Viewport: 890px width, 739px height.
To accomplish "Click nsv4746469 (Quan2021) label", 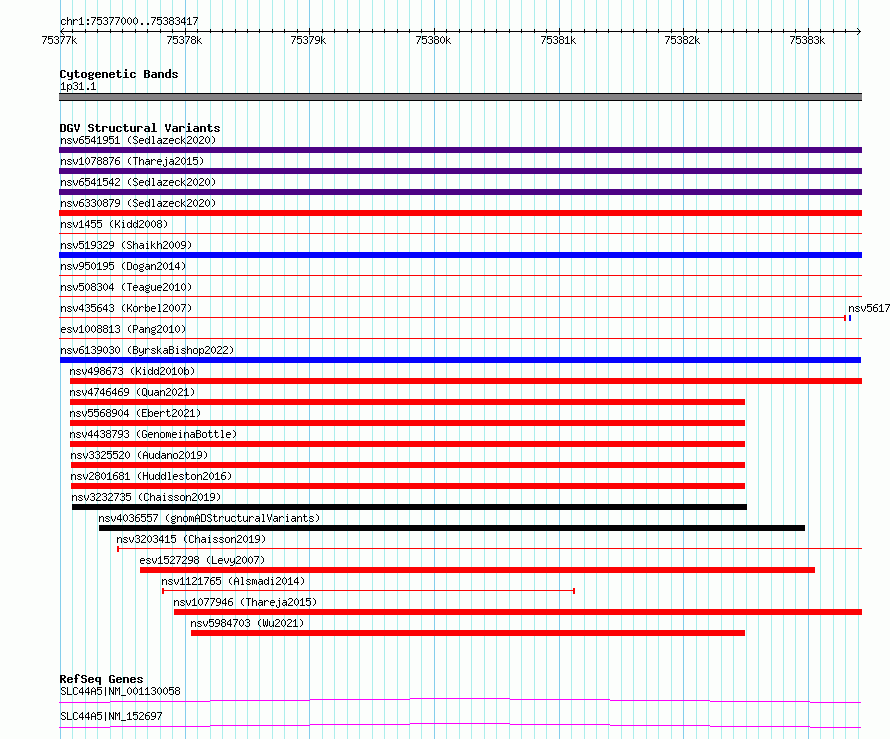I will [132, 392].
